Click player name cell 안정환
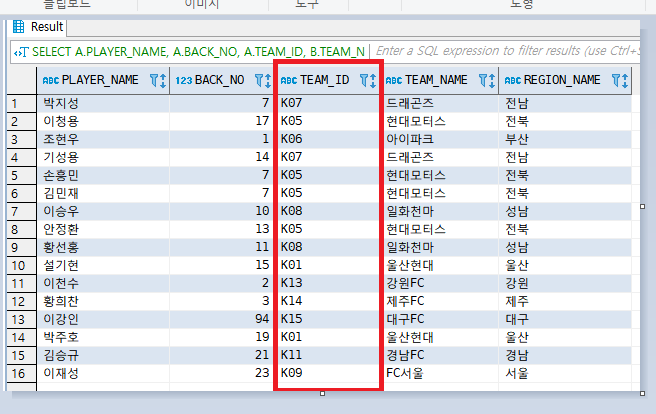Viewport: 656px width, 414px height. tap(103, 229)
